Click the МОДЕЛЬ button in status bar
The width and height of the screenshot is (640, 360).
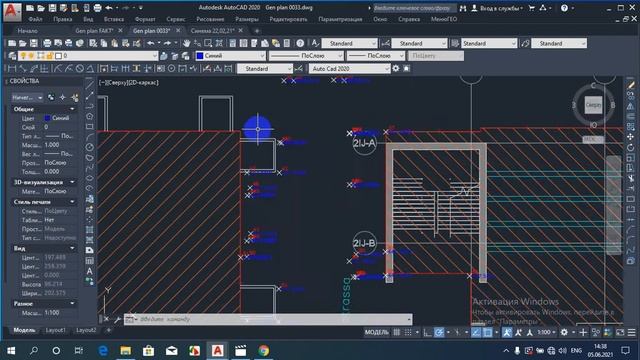[x=376, y=332]
